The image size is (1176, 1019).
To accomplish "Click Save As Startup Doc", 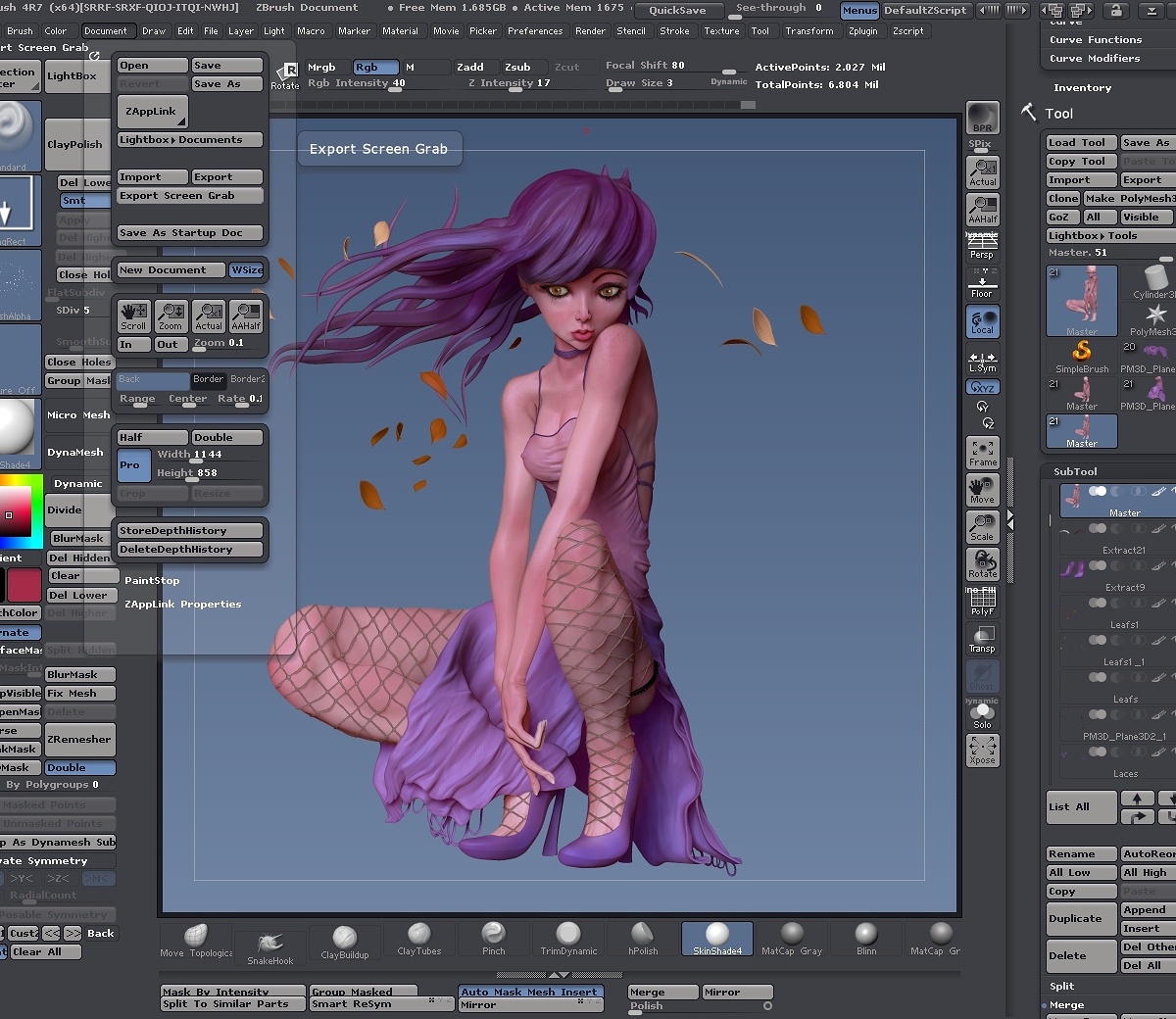I will pos(190,233).
